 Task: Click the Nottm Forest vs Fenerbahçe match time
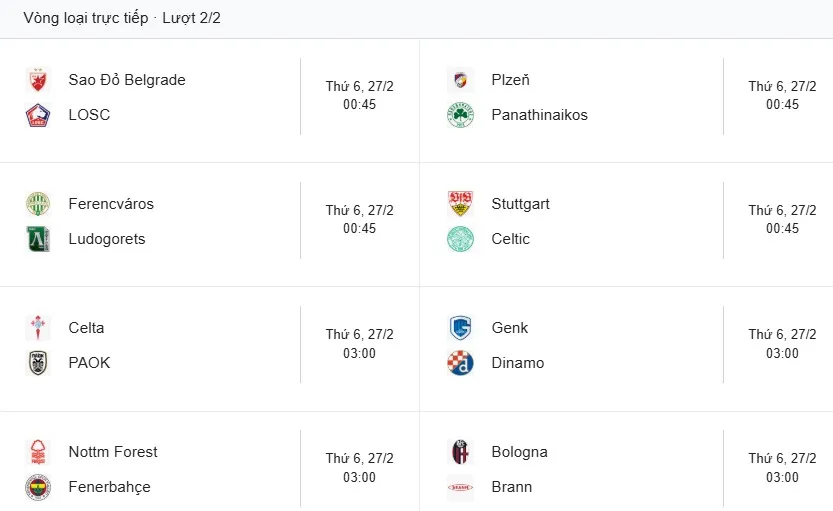pos(360,477)
